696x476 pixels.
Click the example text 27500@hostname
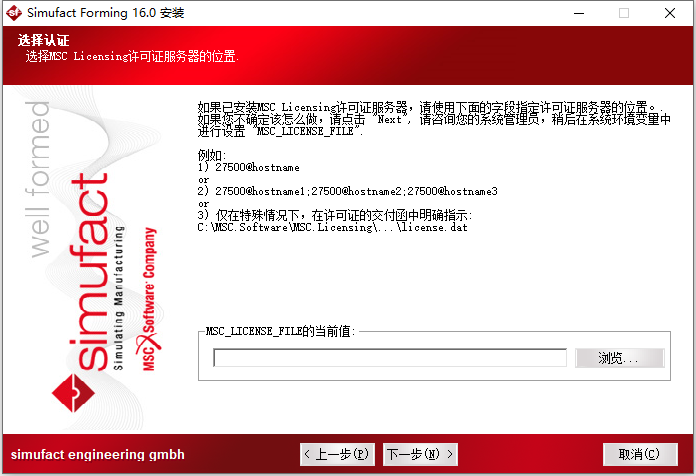tap(257, 167)
